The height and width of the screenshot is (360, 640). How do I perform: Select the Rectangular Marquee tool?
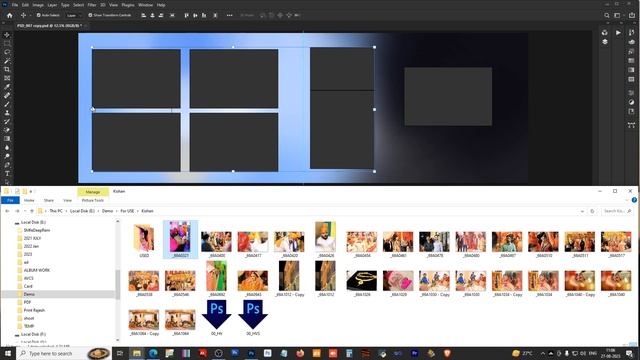click(7, 44)
